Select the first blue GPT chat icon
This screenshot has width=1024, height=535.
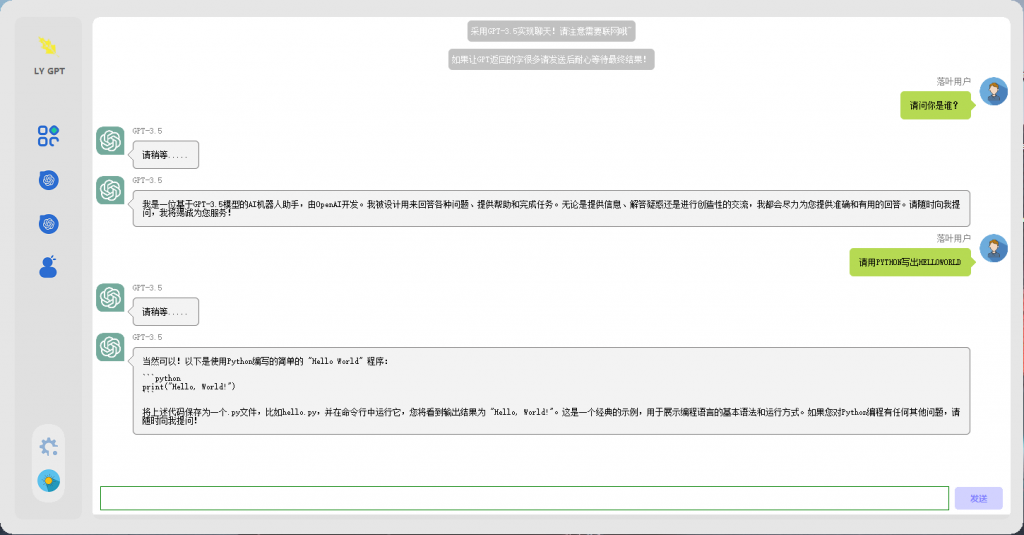48,180
